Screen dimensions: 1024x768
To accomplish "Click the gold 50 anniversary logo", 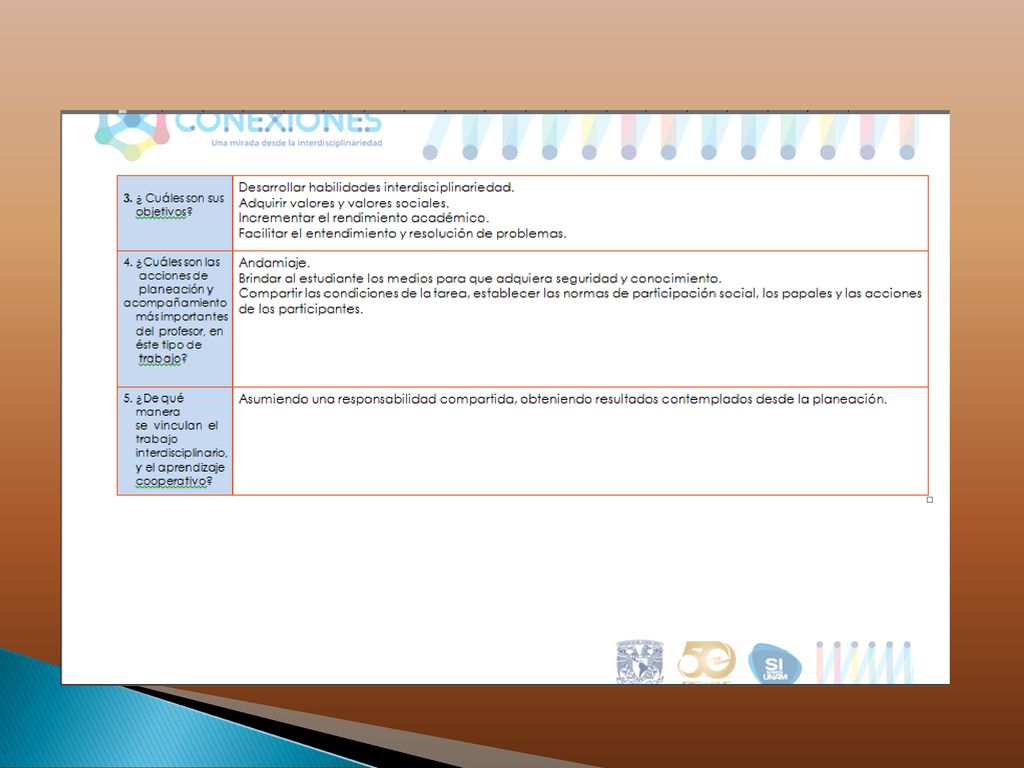I will point(706,662).
